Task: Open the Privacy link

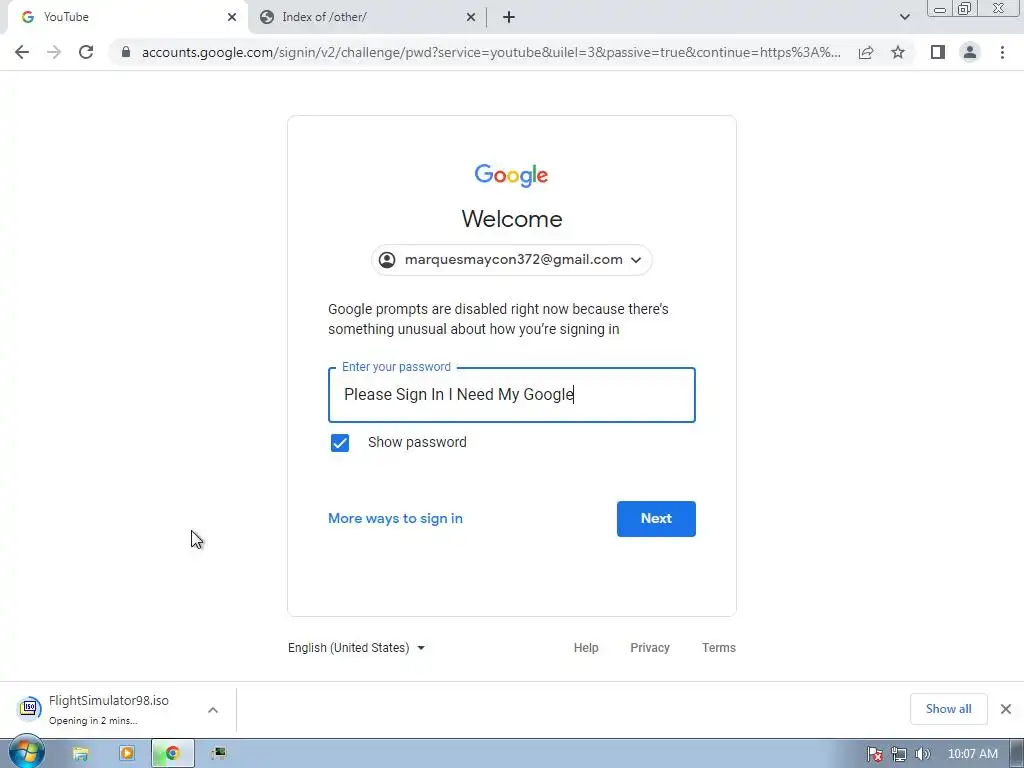Action: (650, 648)
